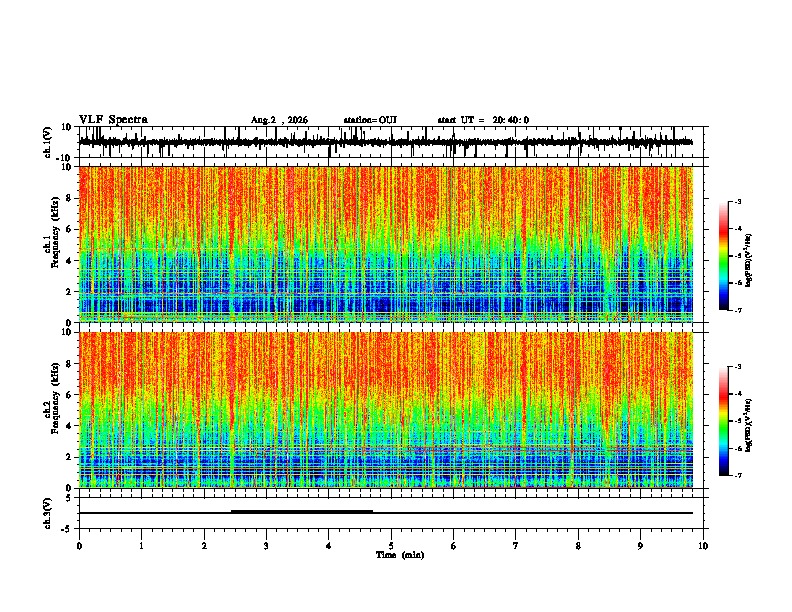Click the time axis tick label "3"
This screenshot has height=612, width=792.
pyautogui.click(x=266, y=546)
